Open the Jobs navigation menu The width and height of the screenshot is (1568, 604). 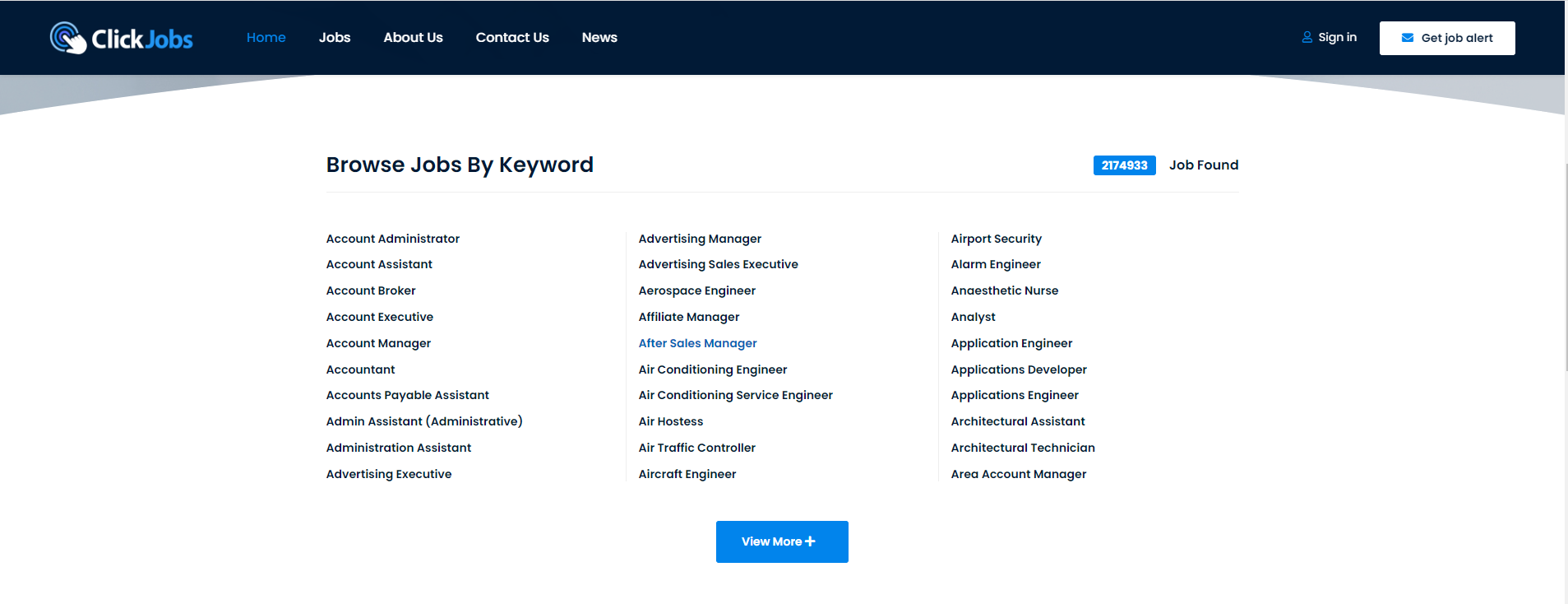pos(334,38)
